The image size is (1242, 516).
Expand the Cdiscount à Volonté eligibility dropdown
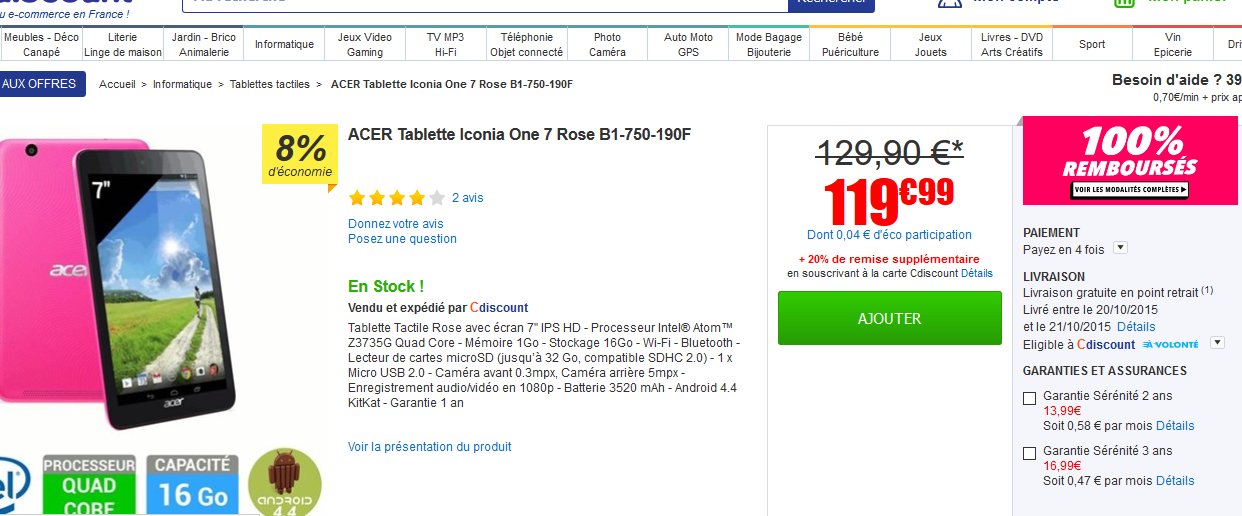(1217, 343)
